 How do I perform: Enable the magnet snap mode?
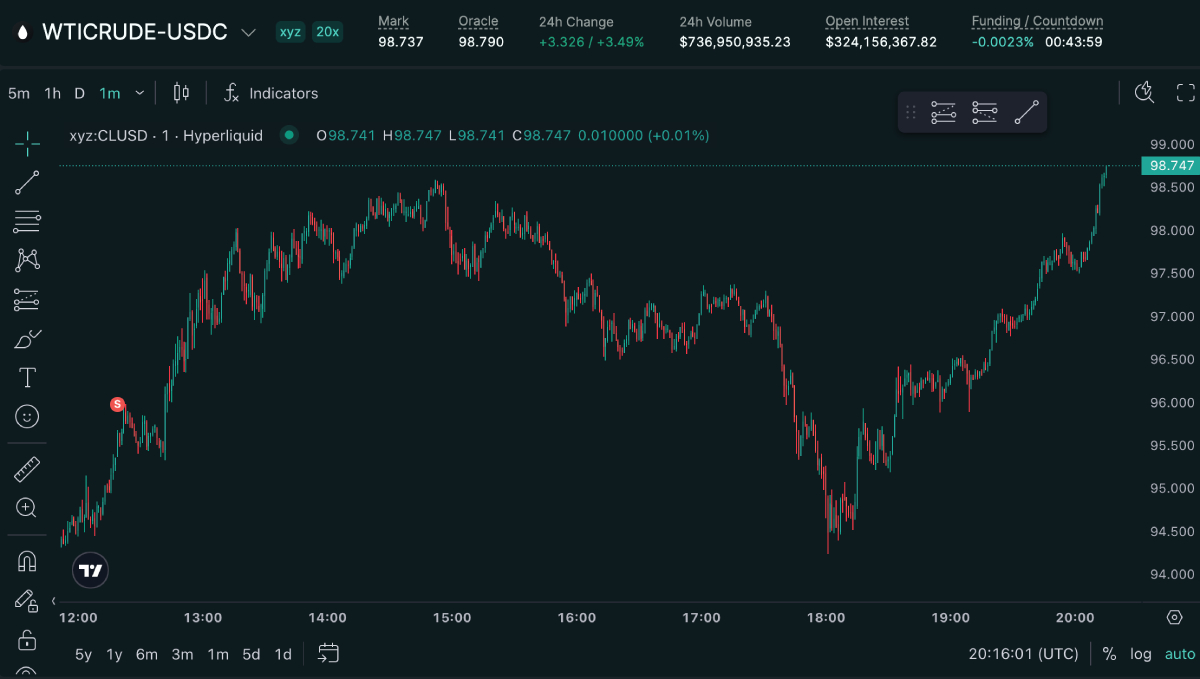click(x=27, y=562)
